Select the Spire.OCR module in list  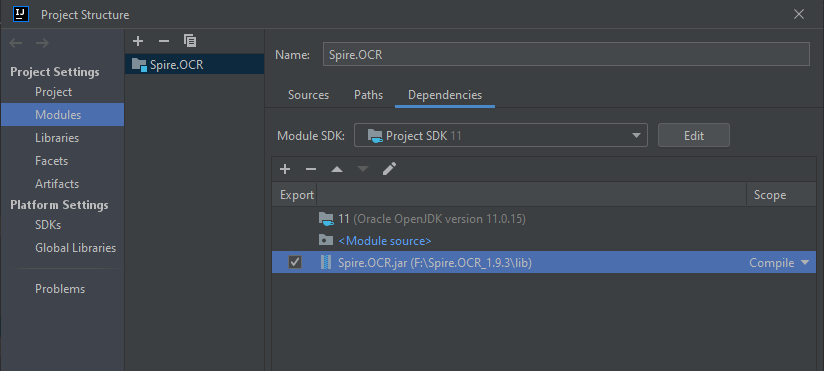pos(194,65)
